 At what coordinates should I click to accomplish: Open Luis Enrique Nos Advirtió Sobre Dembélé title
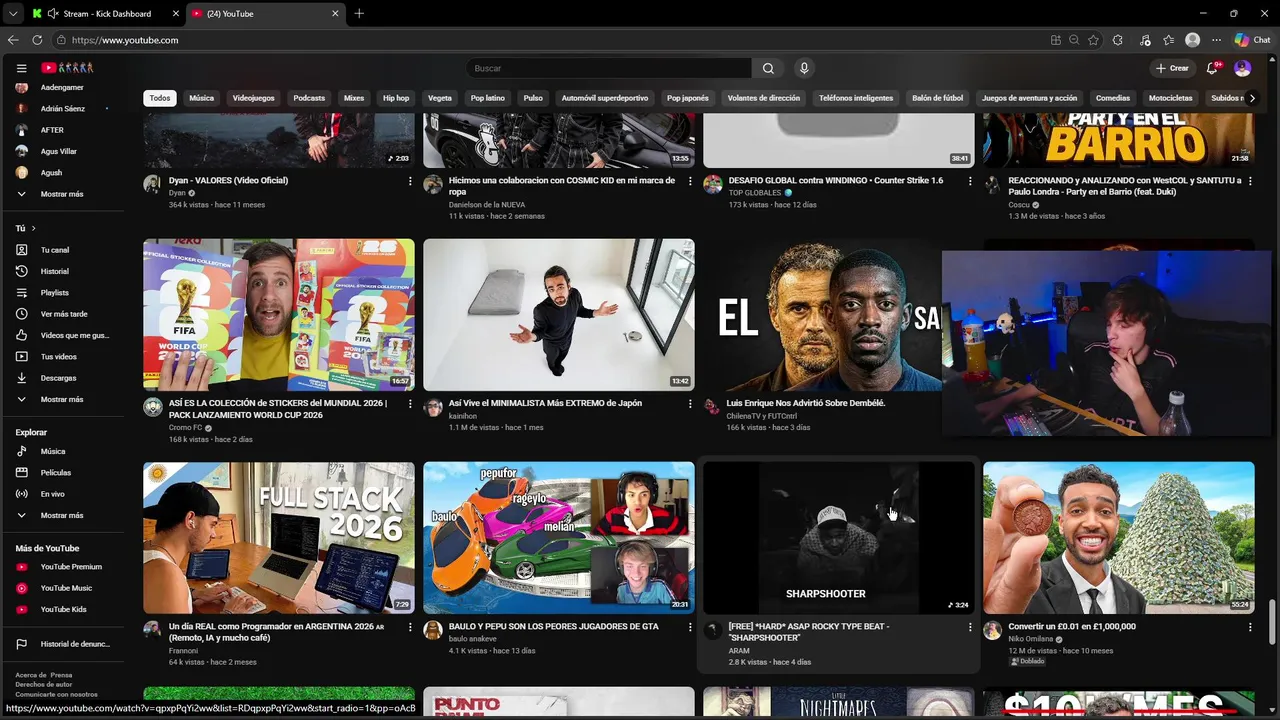coord(806,403)
